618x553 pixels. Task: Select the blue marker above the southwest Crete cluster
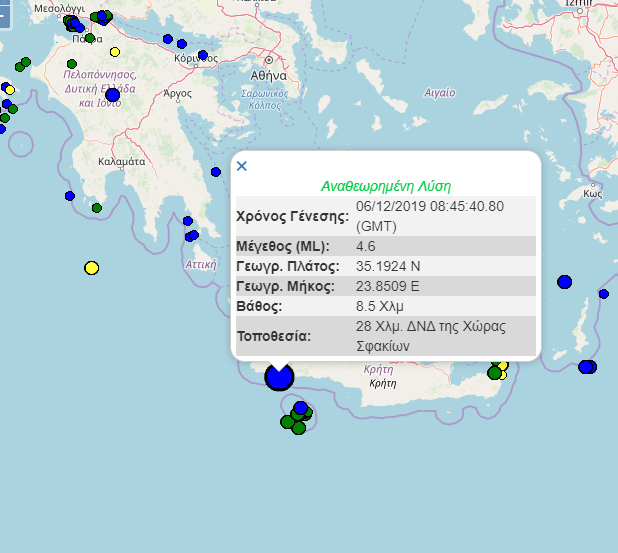click(300, 407)
